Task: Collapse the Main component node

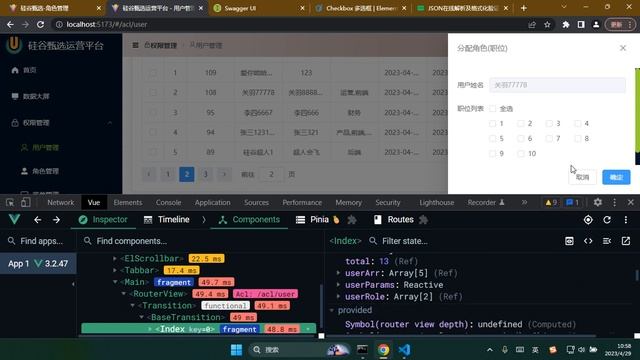Action: point(115,282)
